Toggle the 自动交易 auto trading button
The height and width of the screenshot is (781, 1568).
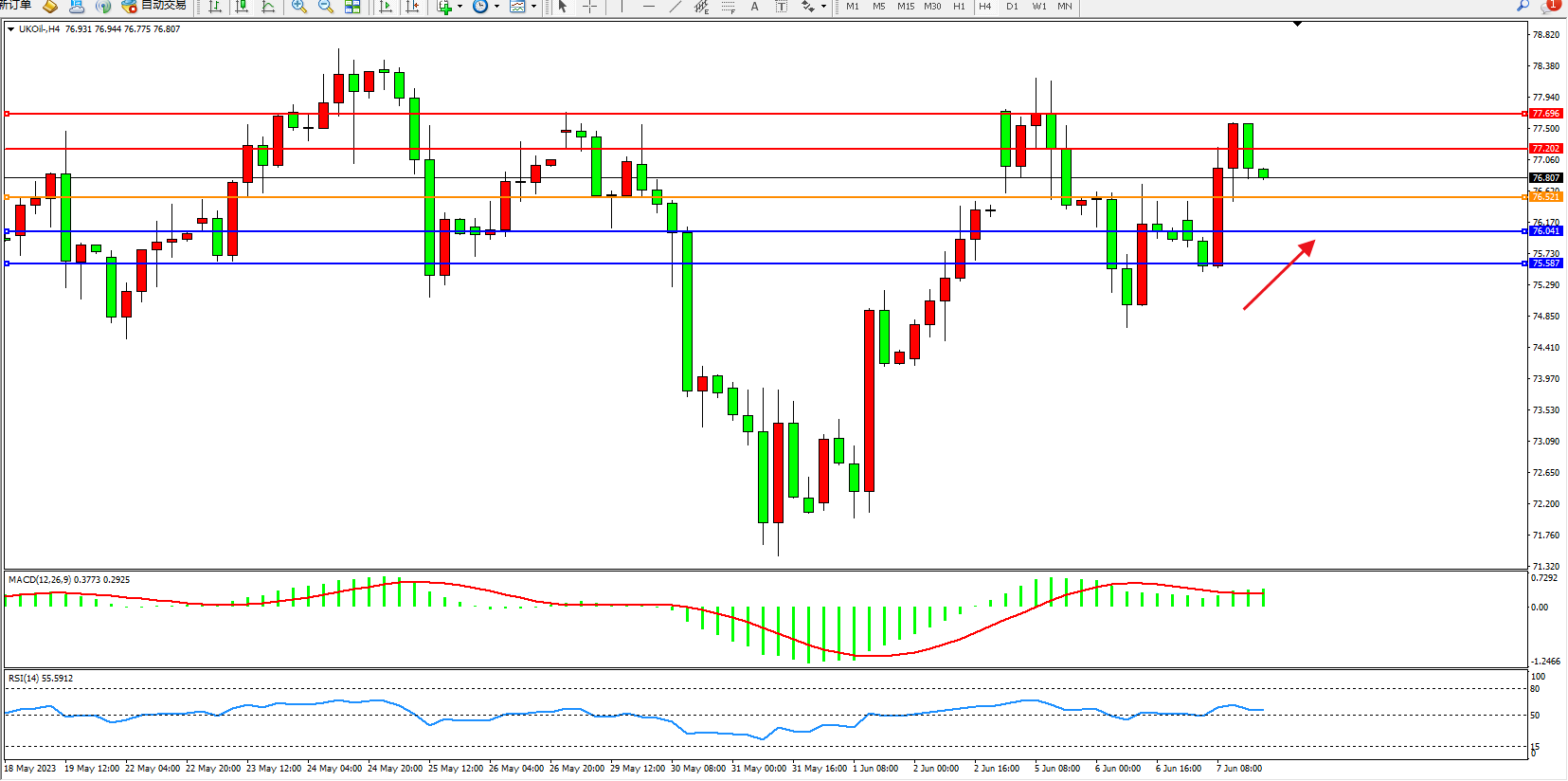[x=153, y=6]
